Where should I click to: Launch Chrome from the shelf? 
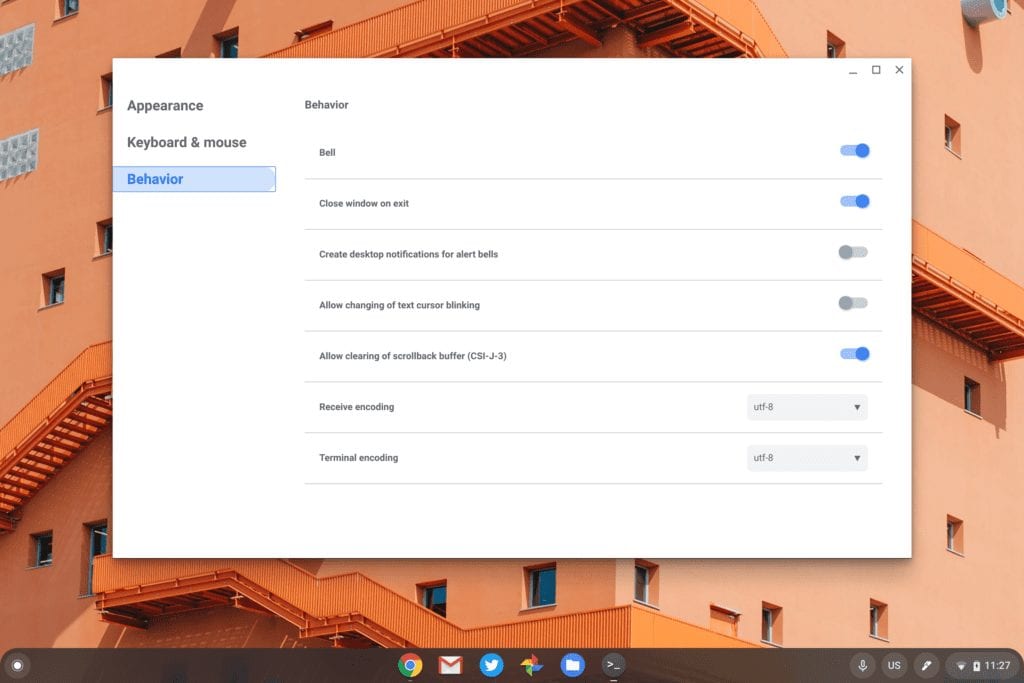410,665
